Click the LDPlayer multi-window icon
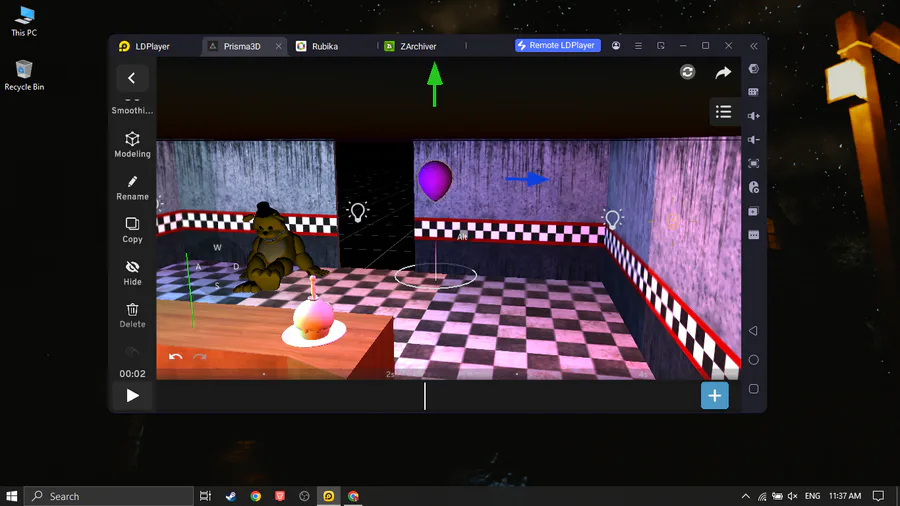The width and height of the screenshot is (900, 506). (661, 45)
